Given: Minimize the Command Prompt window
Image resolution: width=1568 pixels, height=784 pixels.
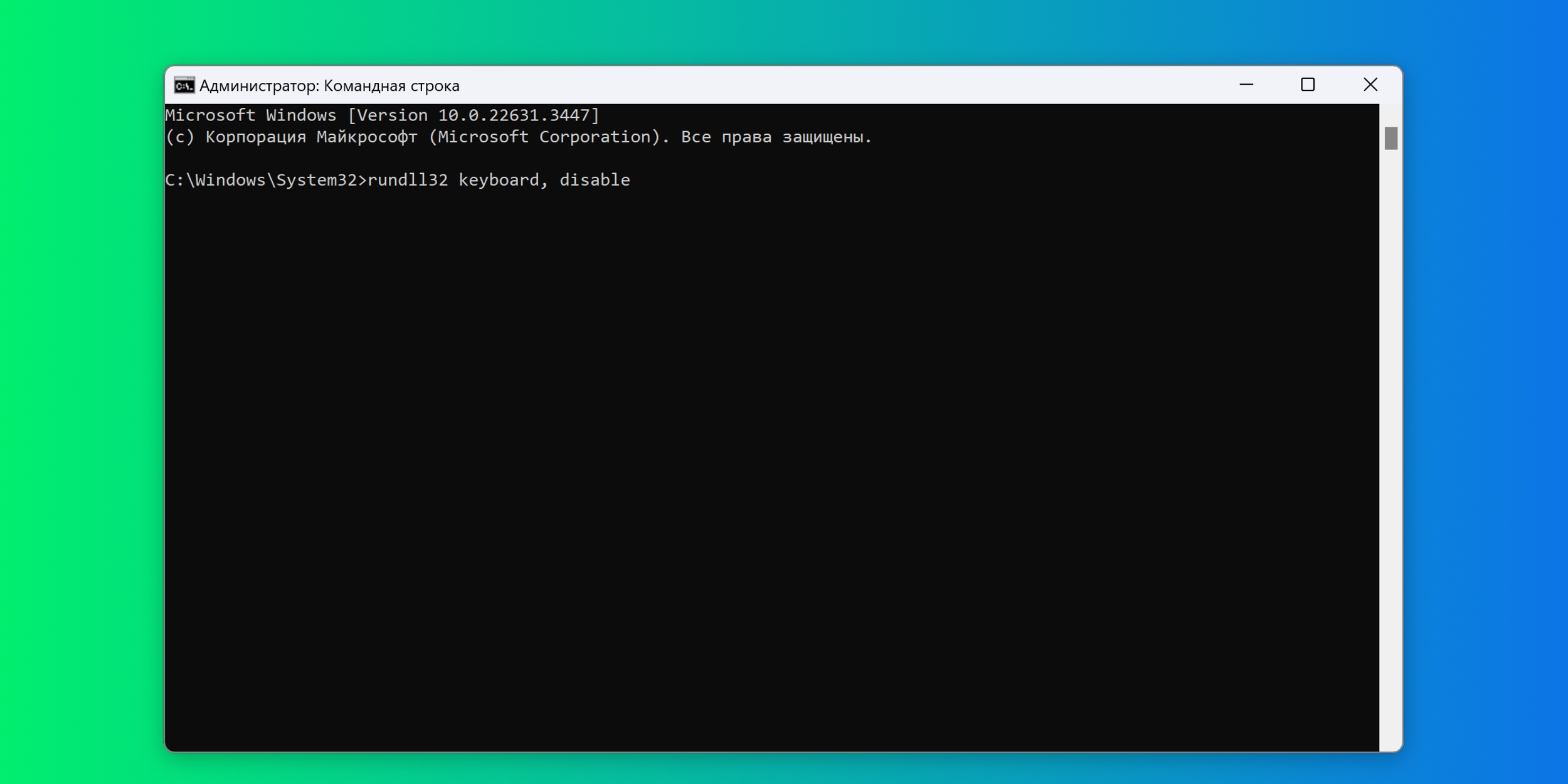Looking at the screenshot, I should point(1246,85).
